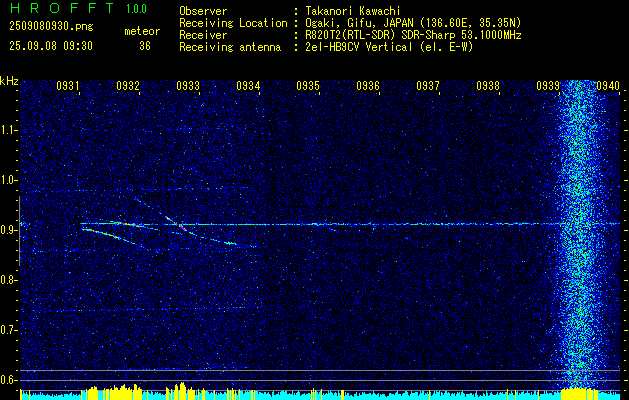Click the filename 2509080930.png
The height and width of the screenshot is (400, 629).
51,27
